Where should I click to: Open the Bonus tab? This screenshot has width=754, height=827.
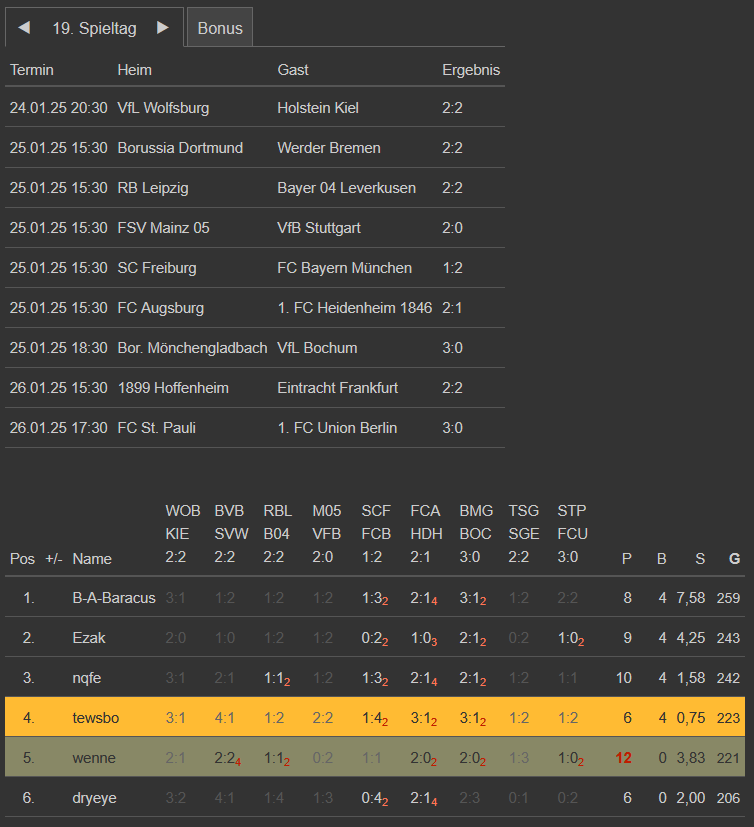pos(220,28)
